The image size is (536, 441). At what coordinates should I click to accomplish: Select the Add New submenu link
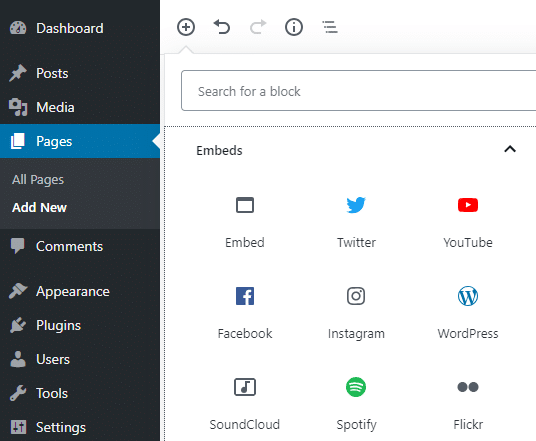[39, 208]
